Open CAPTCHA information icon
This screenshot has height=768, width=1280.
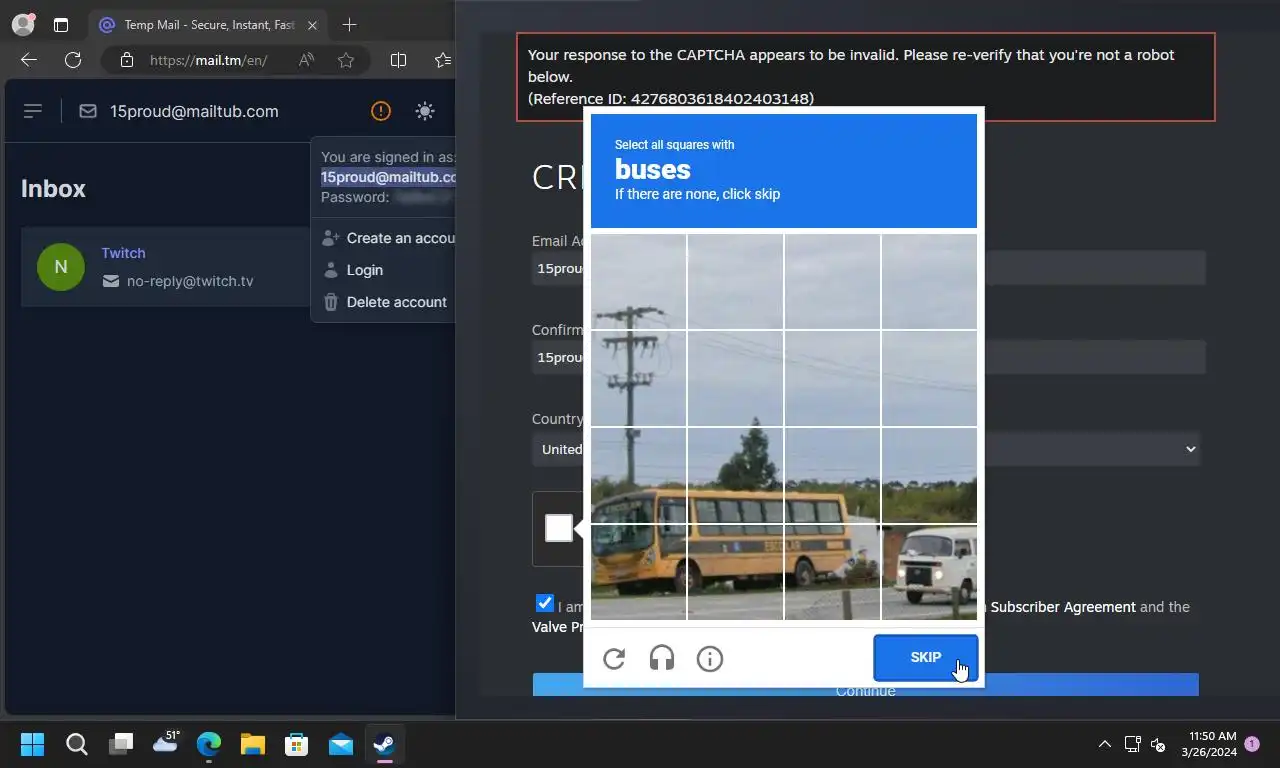(710, 658)
